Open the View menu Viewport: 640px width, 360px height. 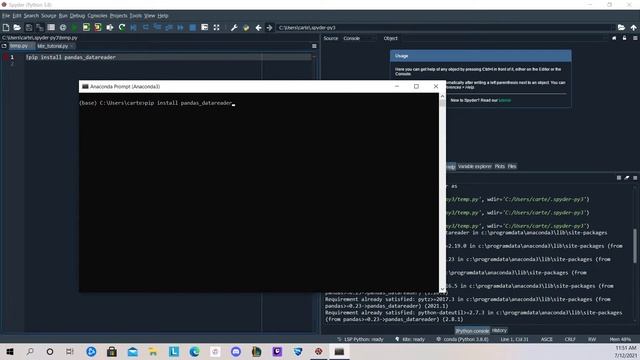click(149, 16)
